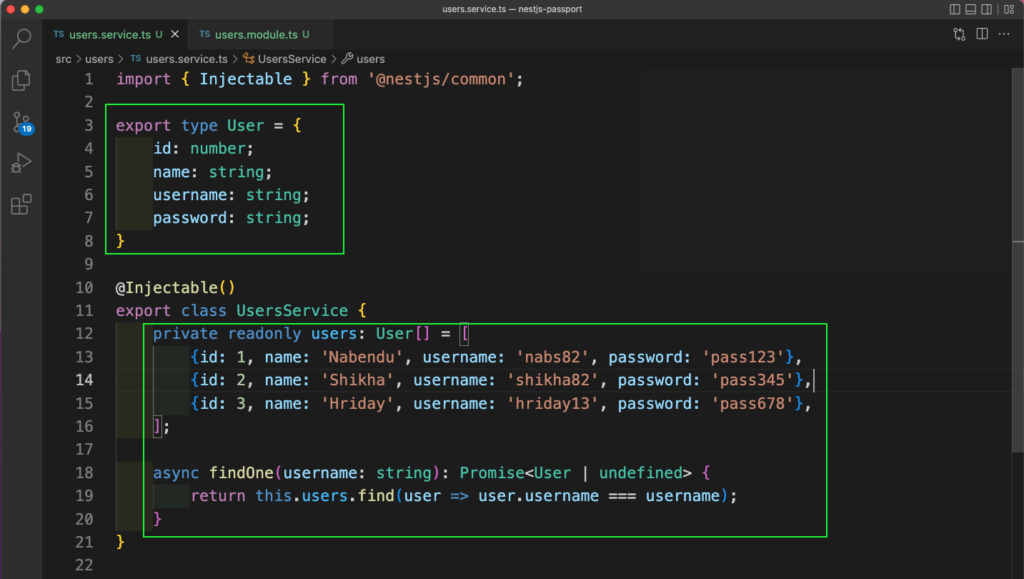Open the Run and Debug view
The image size is (1024, 579).
point(21,164)
